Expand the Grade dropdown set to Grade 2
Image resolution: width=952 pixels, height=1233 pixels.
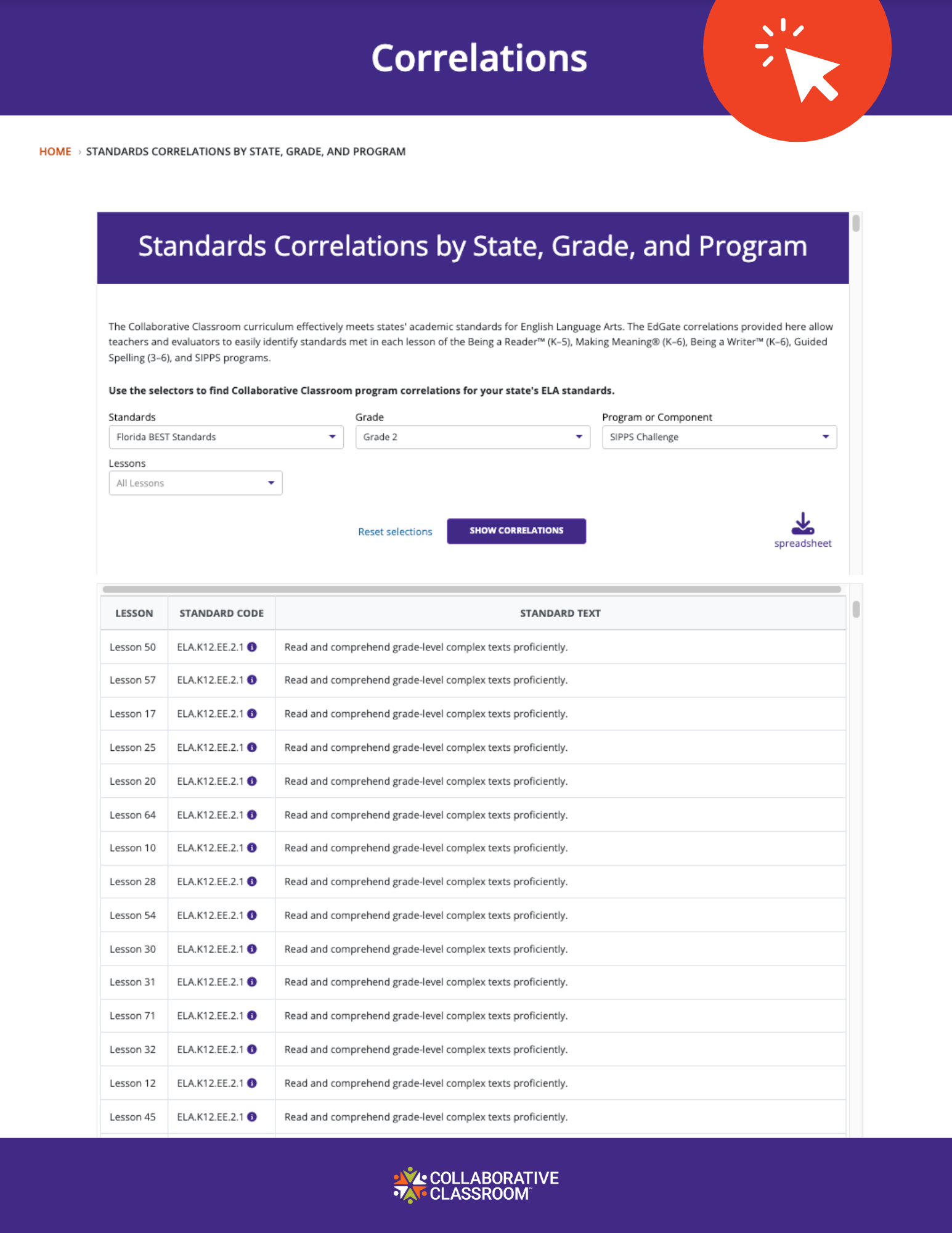473,437
